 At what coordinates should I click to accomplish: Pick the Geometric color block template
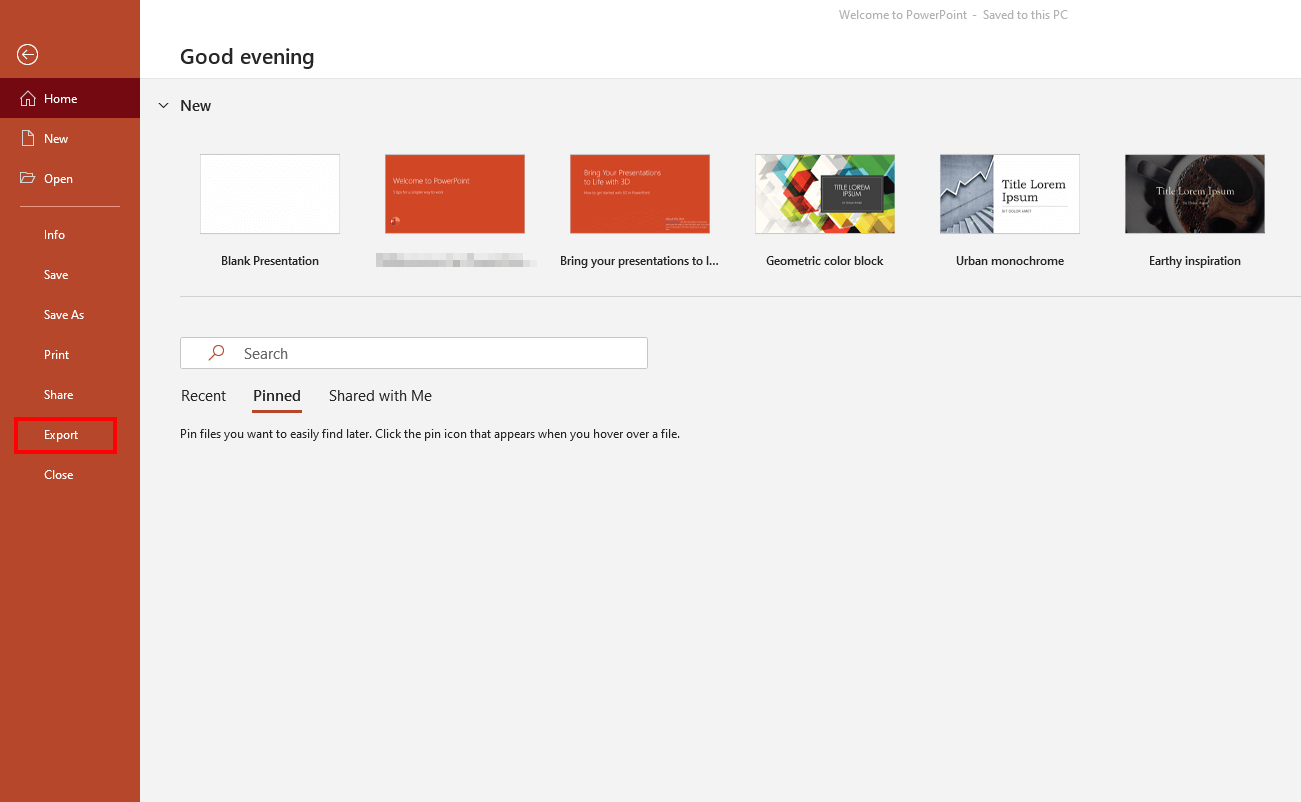pyautogui.click(x=825, y=194)
